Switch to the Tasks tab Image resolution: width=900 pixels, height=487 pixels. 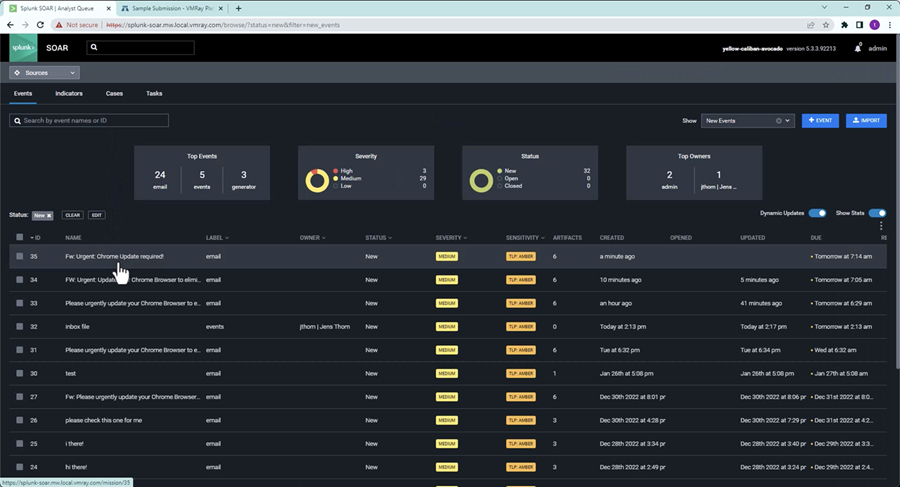(x=154, y=94)
